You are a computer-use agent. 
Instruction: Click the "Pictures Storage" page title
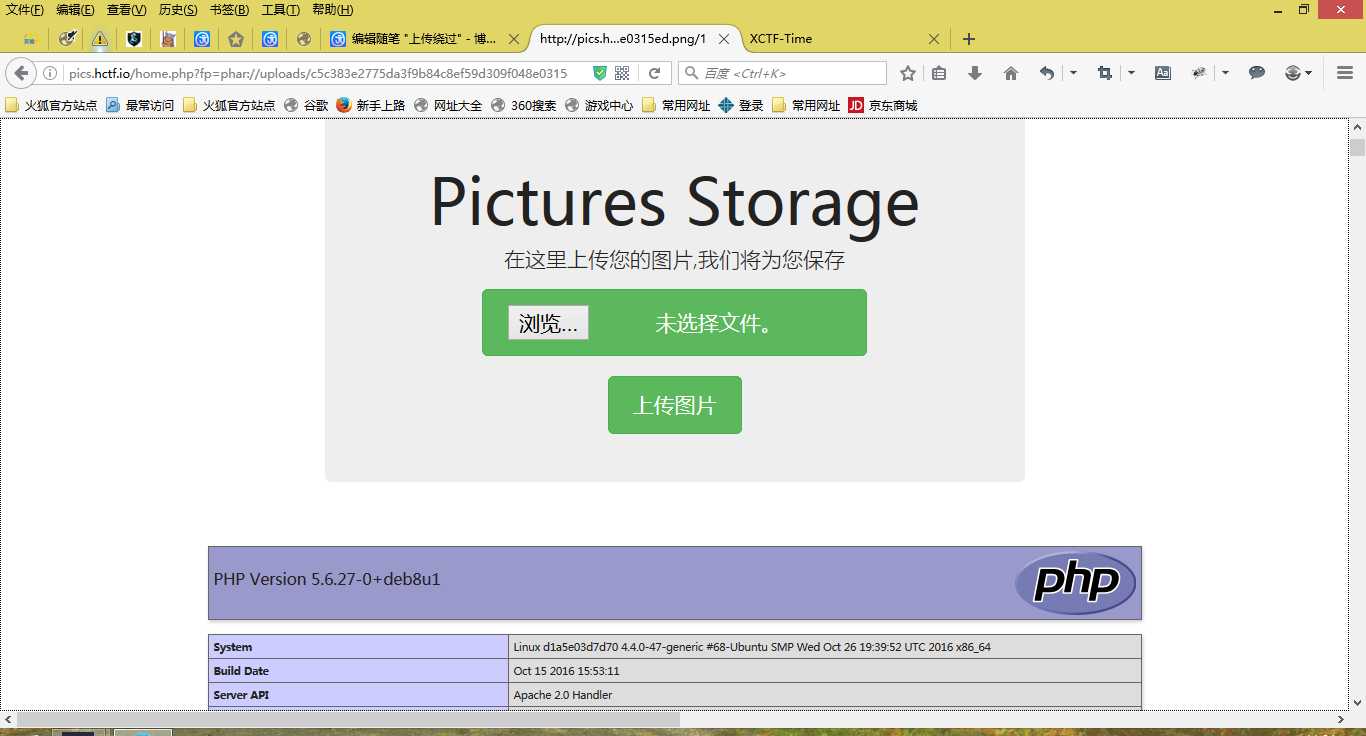pyautogui.click(x=675, y=202)
